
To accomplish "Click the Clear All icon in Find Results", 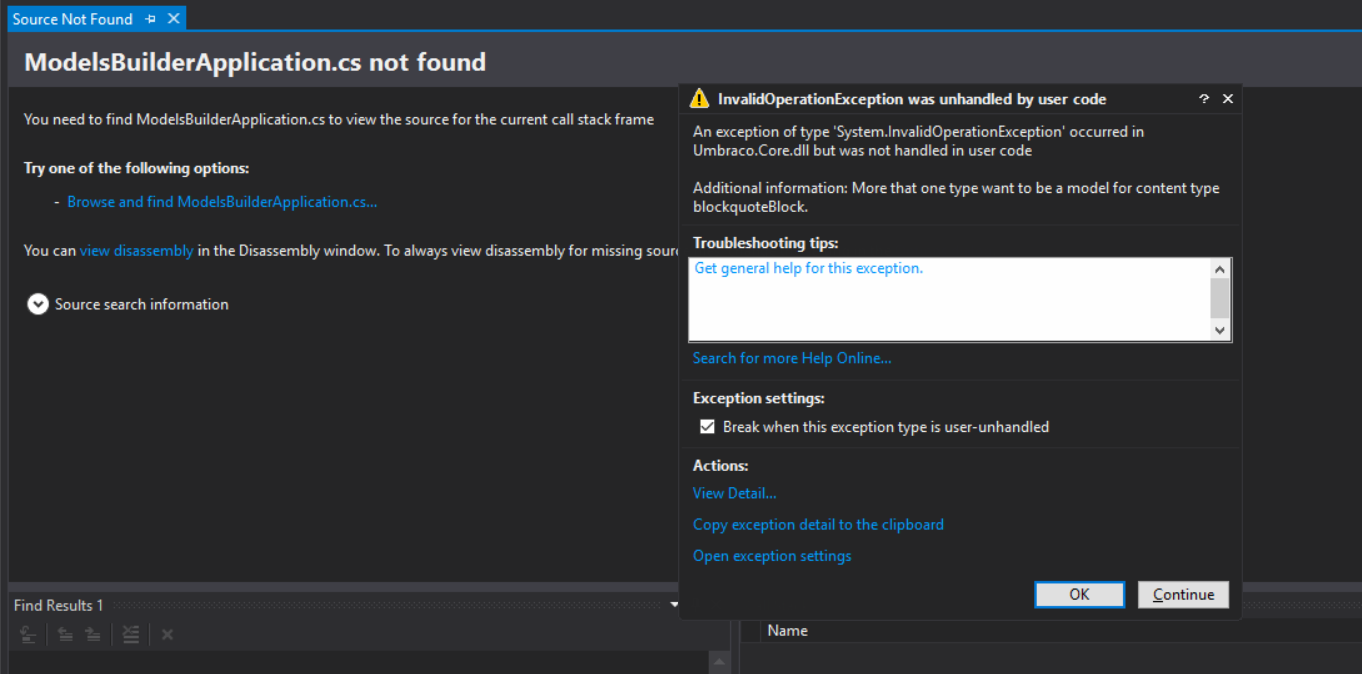I will 131,635.
